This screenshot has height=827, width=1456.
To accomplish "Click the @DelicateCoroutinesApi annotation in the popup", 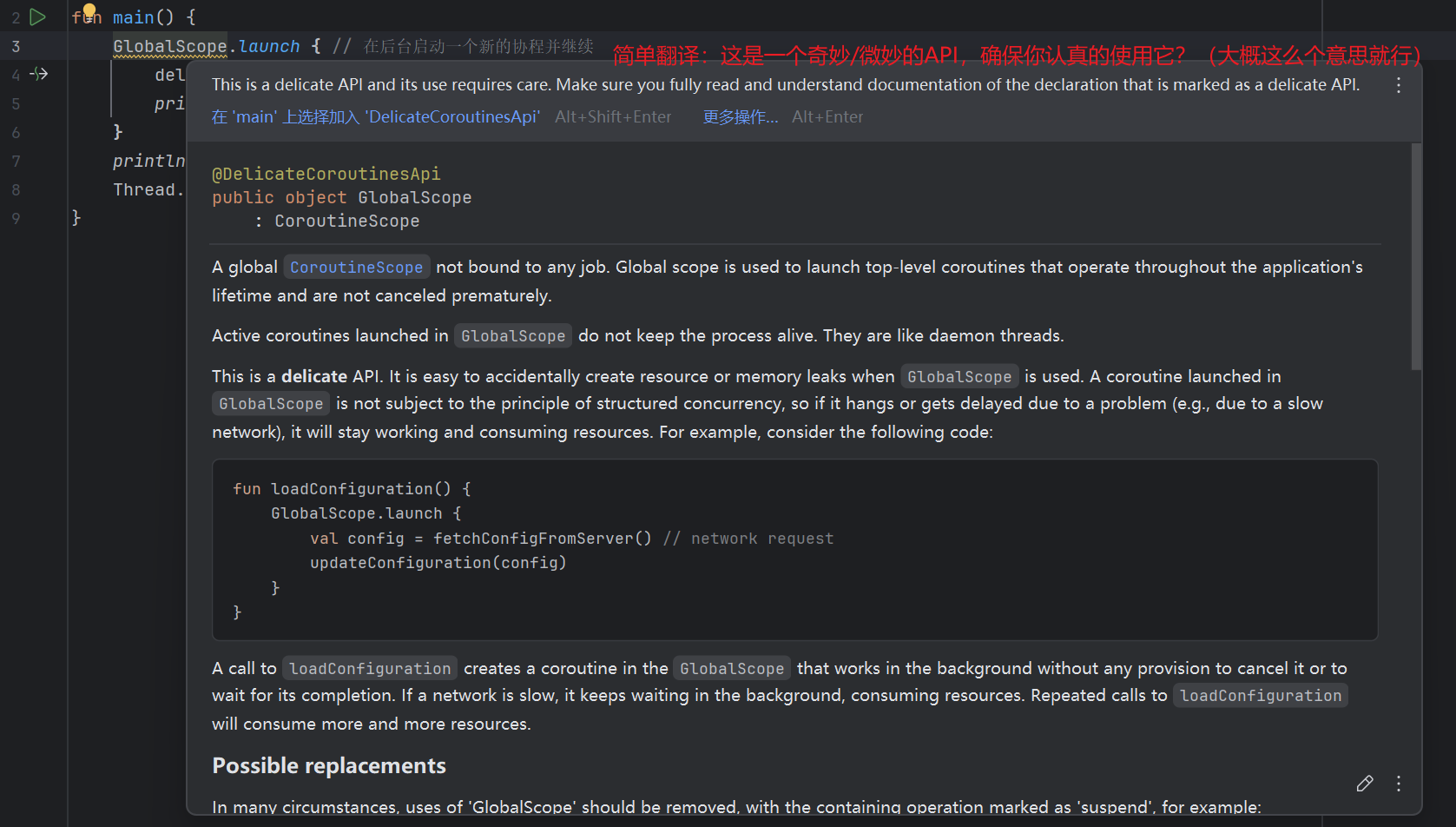I will 326,174.
